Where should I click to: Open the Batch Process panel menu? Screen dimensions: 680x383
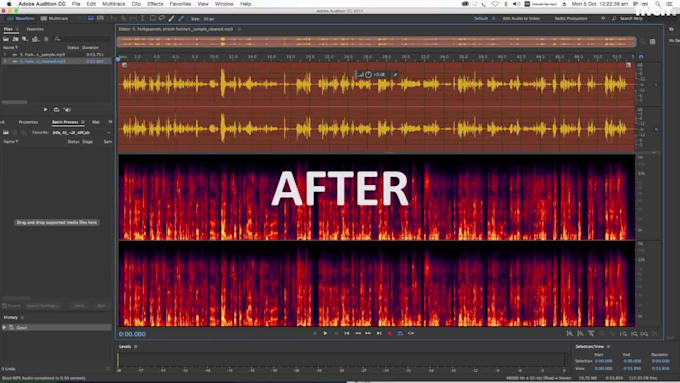pyautogui.click(x=82, y=122)
